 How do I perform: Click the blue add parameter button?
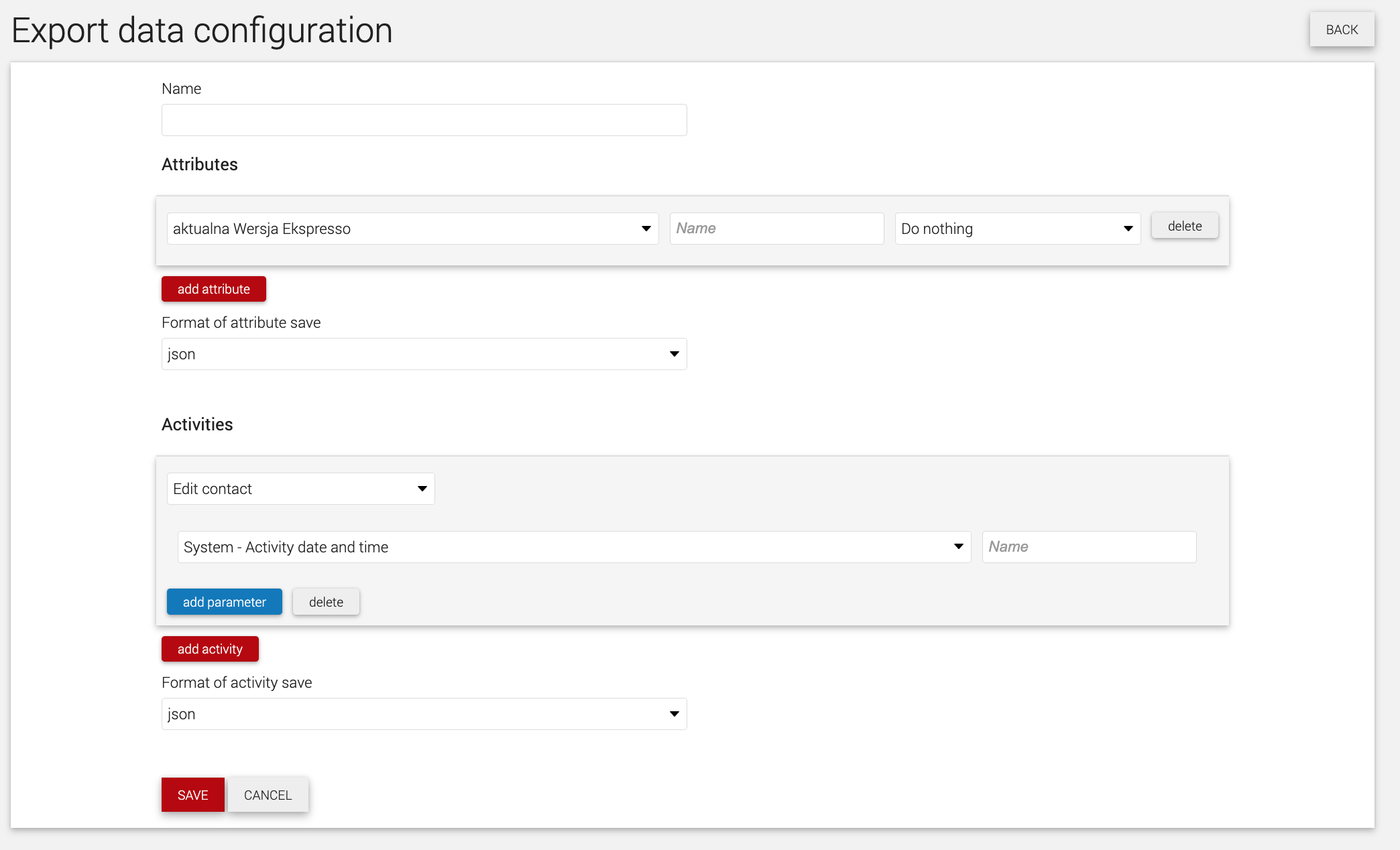click(225, 602)
